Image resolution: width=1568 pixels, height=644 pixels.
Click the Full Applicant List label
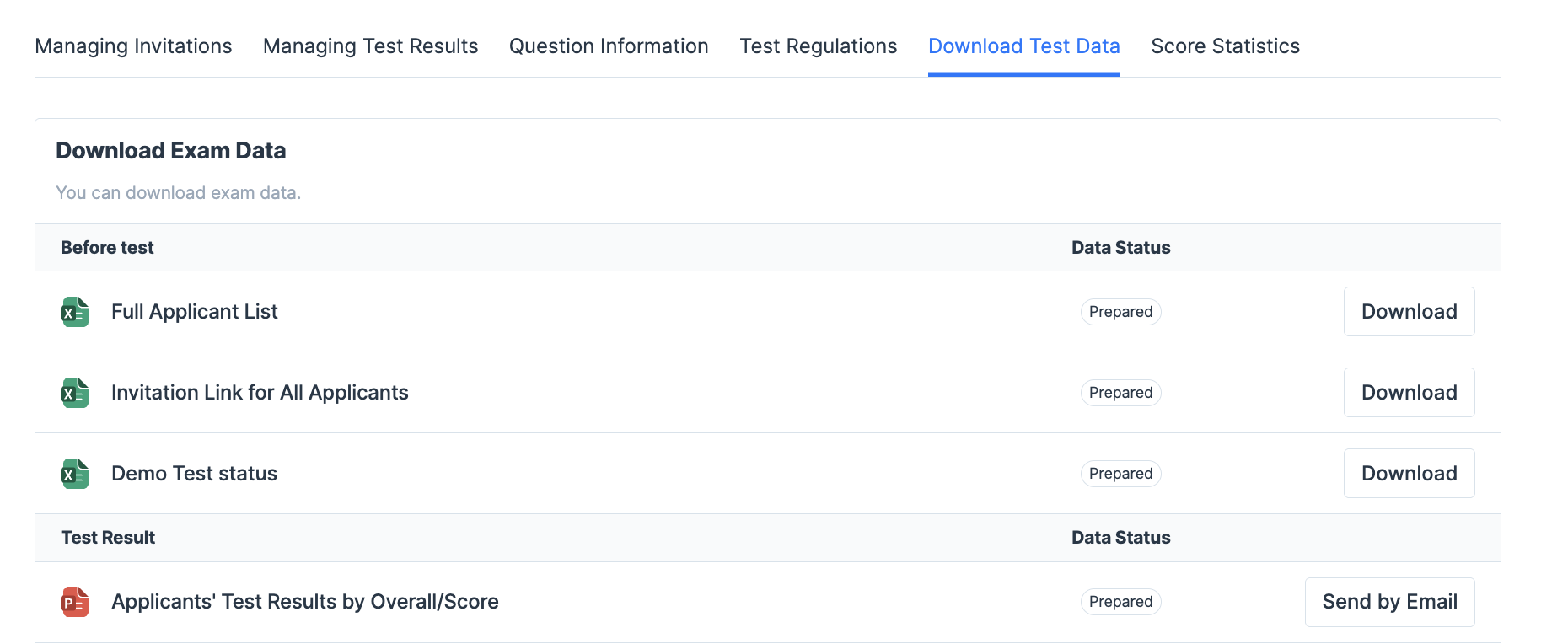(194, 312)
